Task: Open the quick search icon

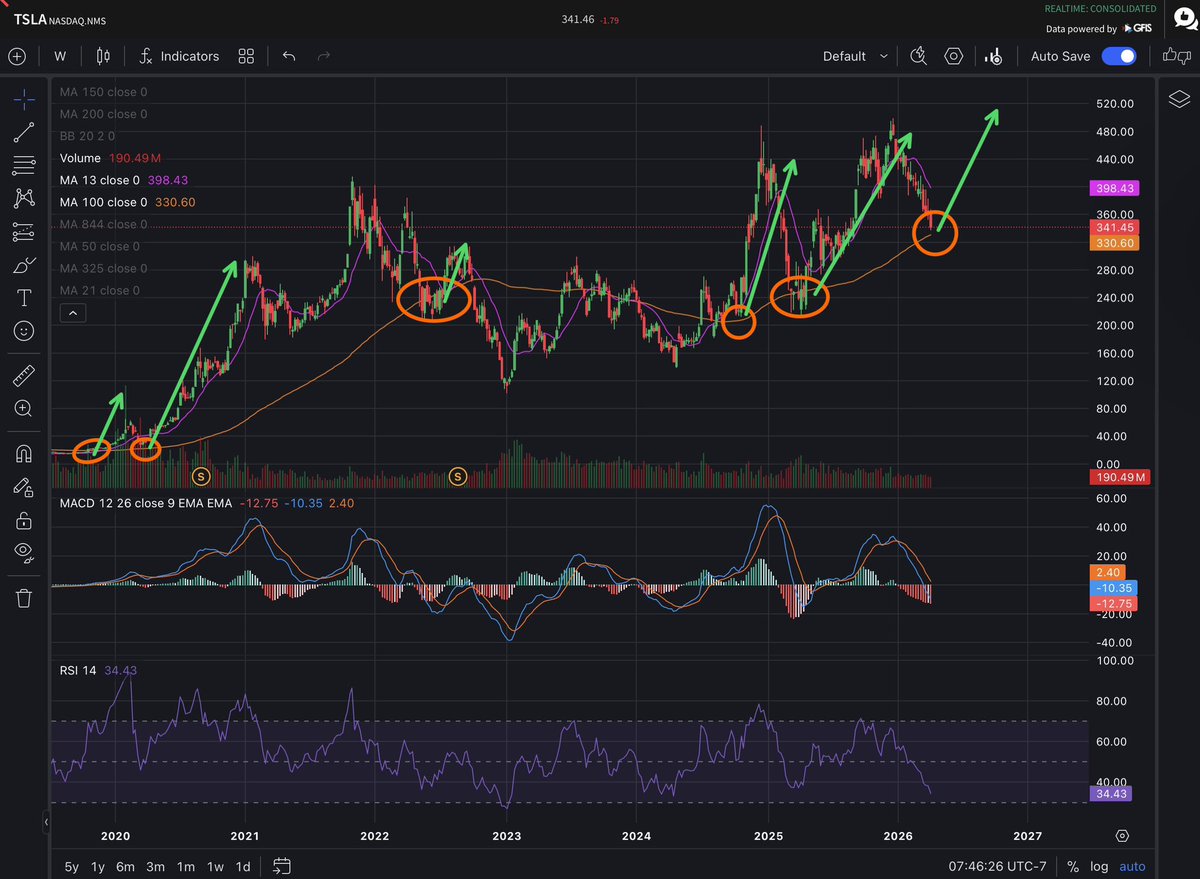Action: click(x=919, y=56)
